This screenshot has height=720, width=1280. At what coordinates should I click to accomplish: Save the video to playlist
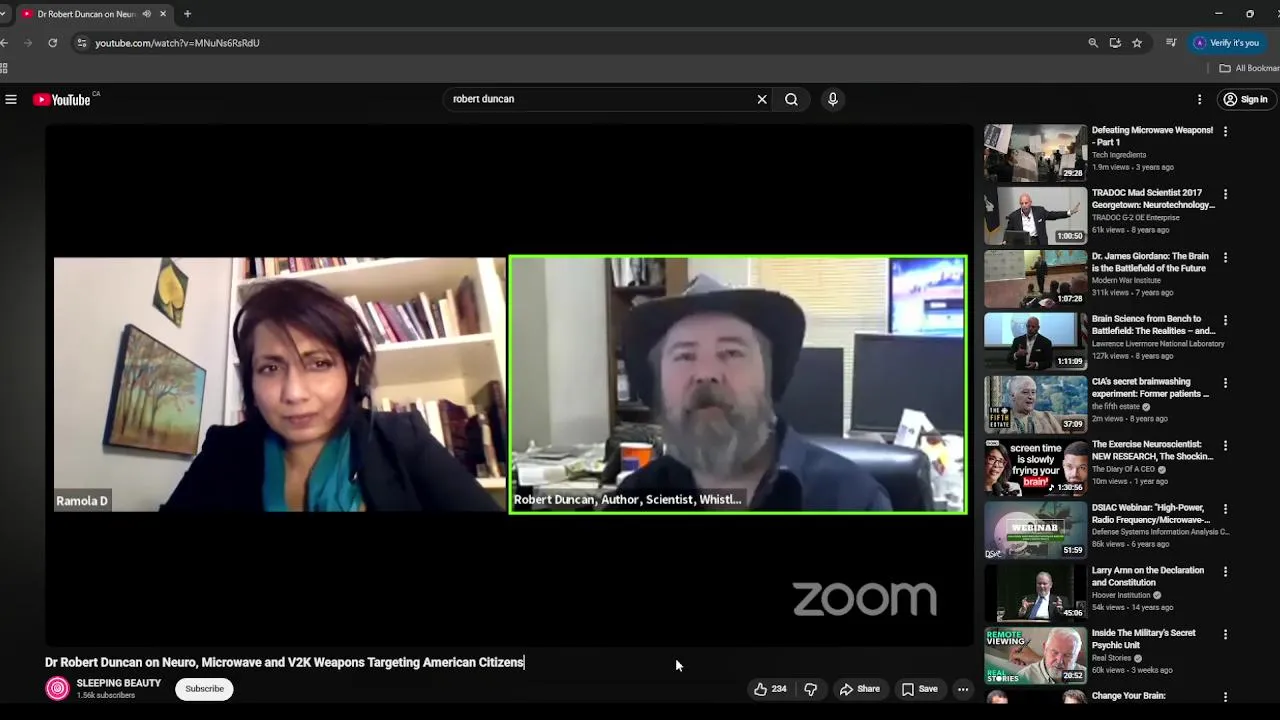click(919, 689)
